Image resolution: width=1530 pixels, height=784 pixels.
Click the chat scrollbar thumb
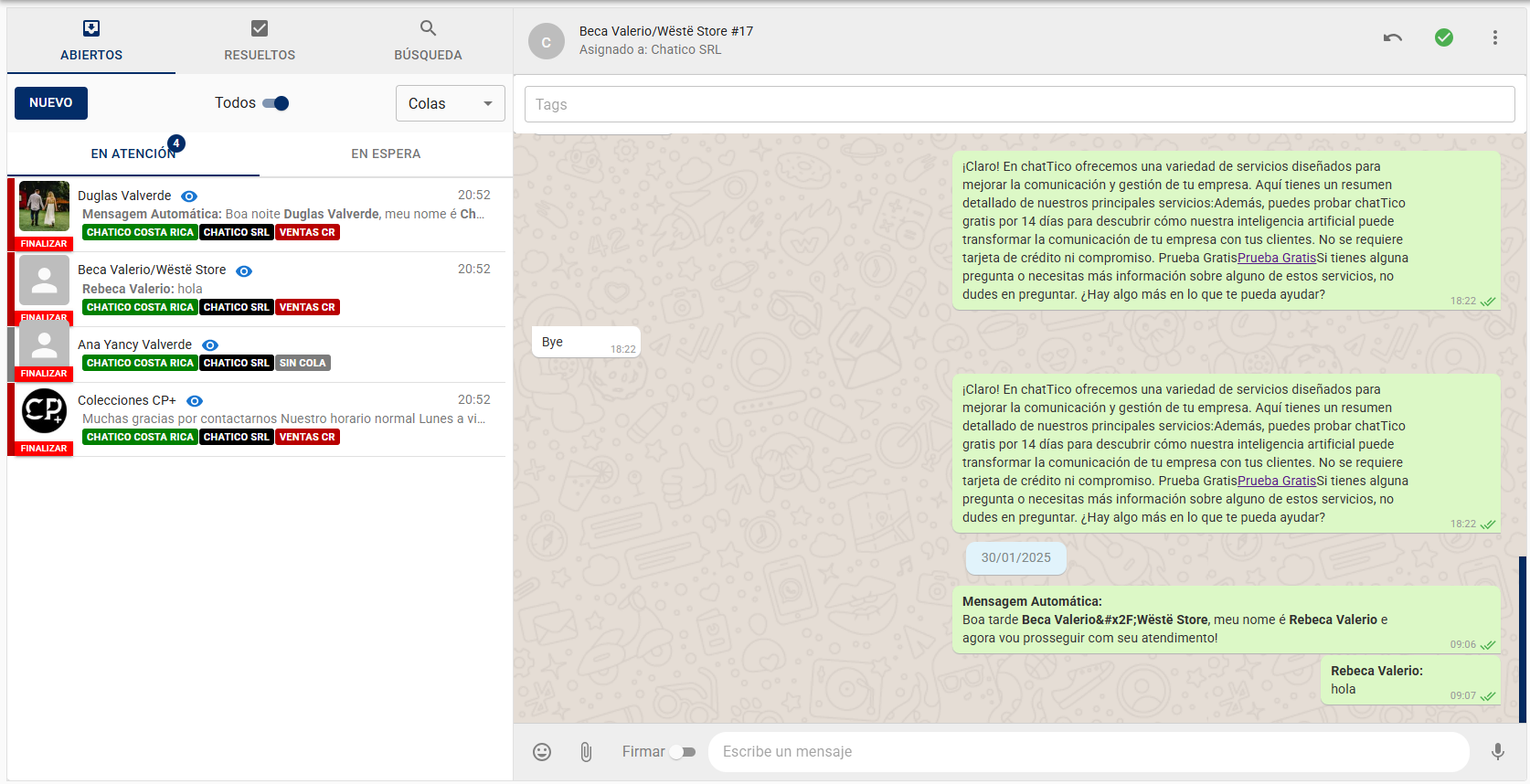click(1523, 640)
